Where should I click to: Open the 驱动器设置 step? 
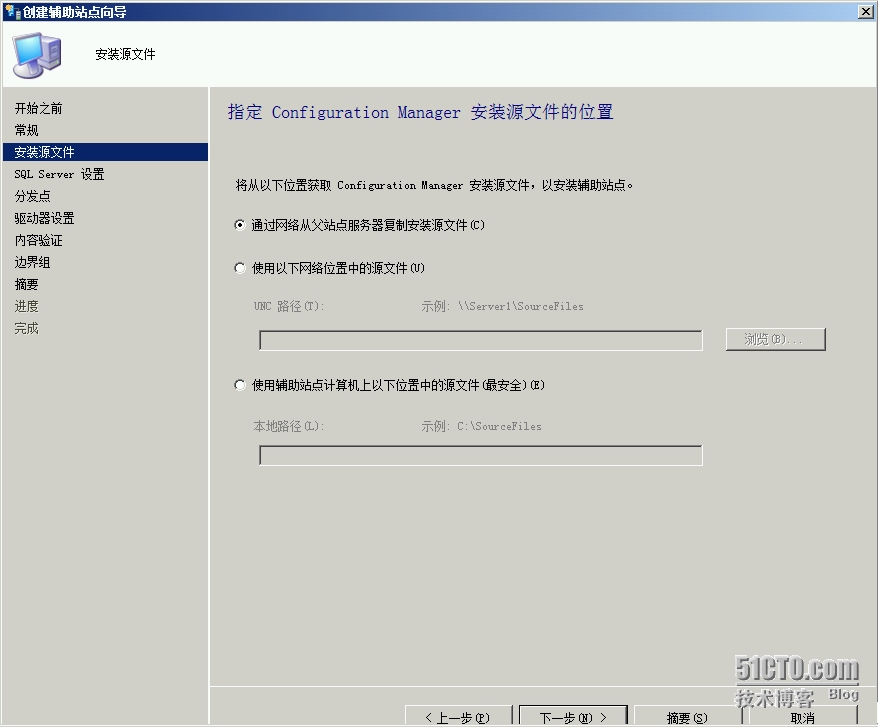(x=44, y=218)
